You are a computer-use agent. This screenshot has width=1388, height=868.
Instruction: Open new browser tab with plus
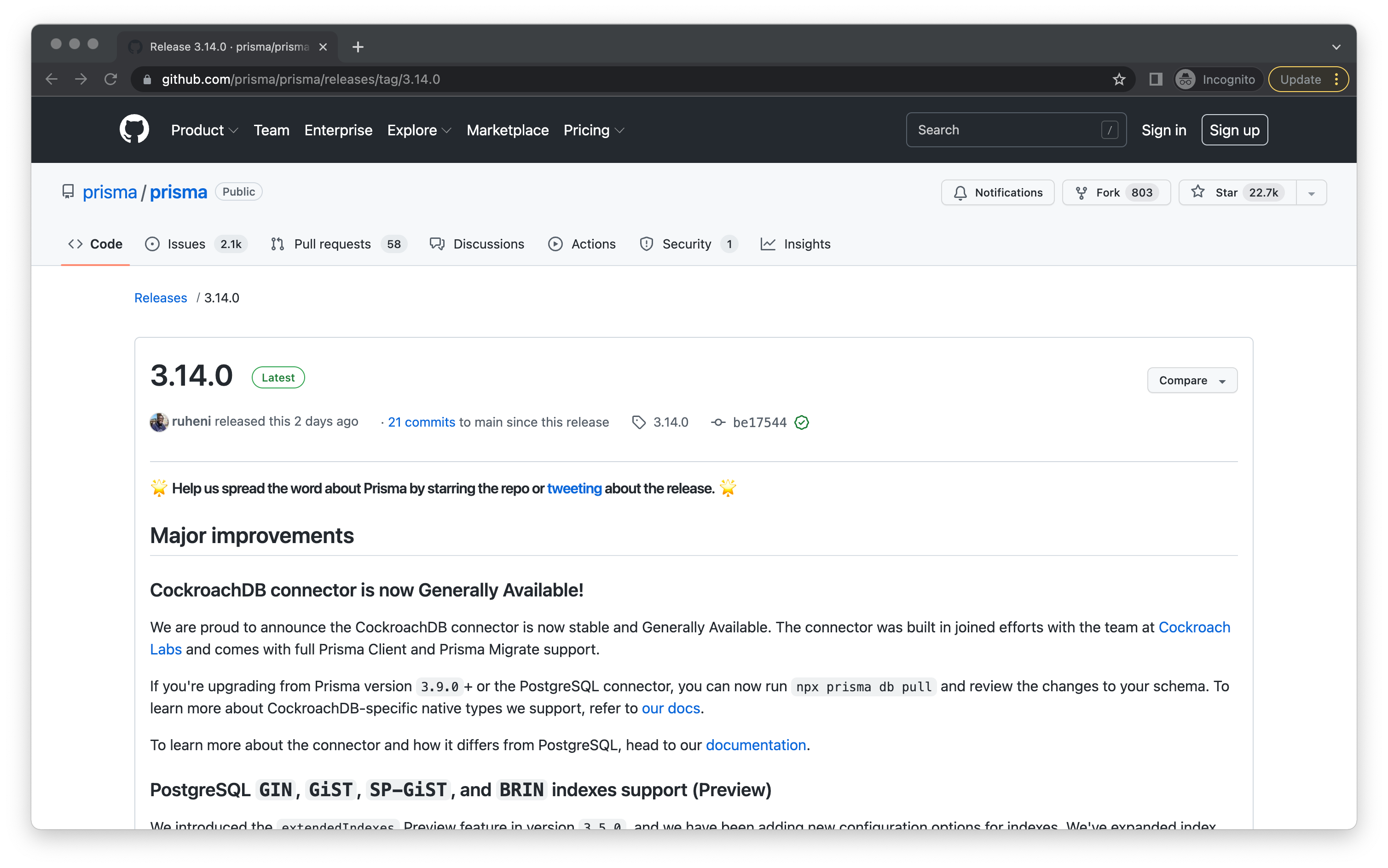[x=358, y=47]
